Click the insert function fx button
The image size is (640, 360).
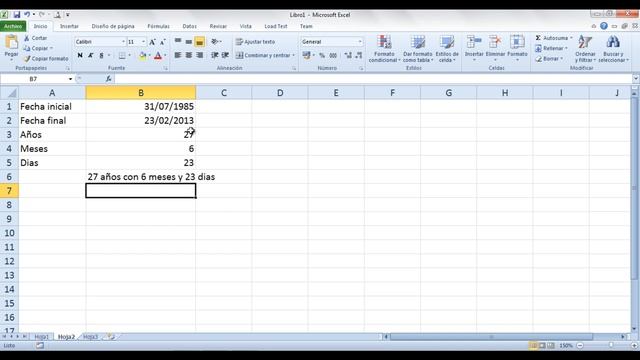pos(109,79)
